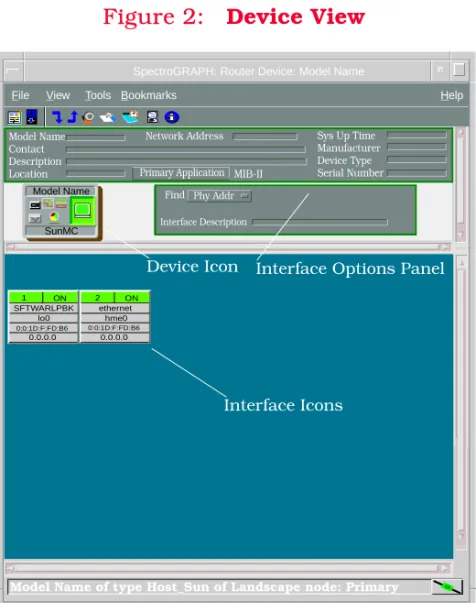The height and width of the screenshot is (603, 476).
Task: Open the Phy Addr find dropdown
Action: click(220, 196)
